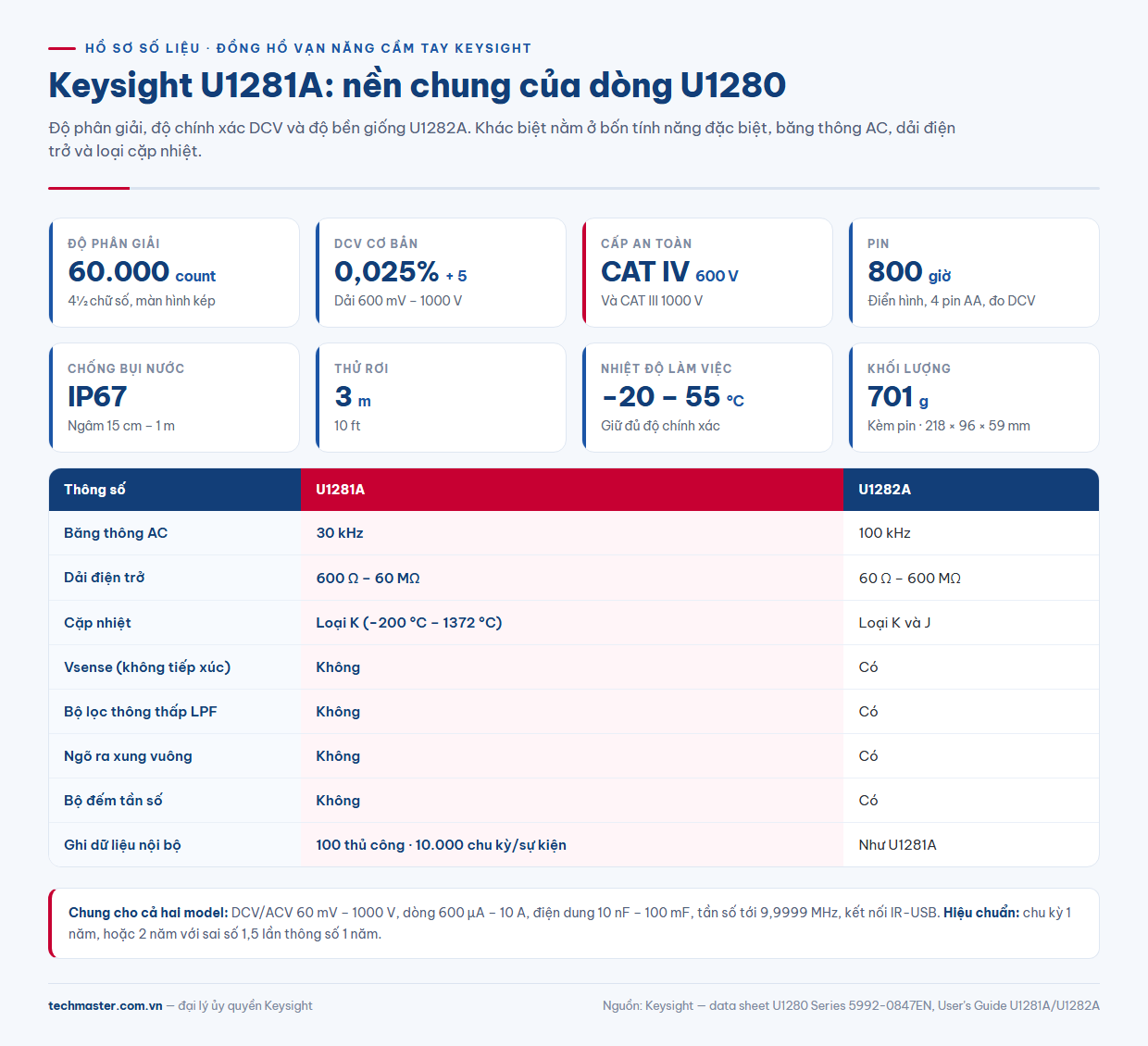Screen dimensions: 1148x1046
Task: Click the 'Dải 600 mV – 1000 V' subtitle
Action: 398,301
